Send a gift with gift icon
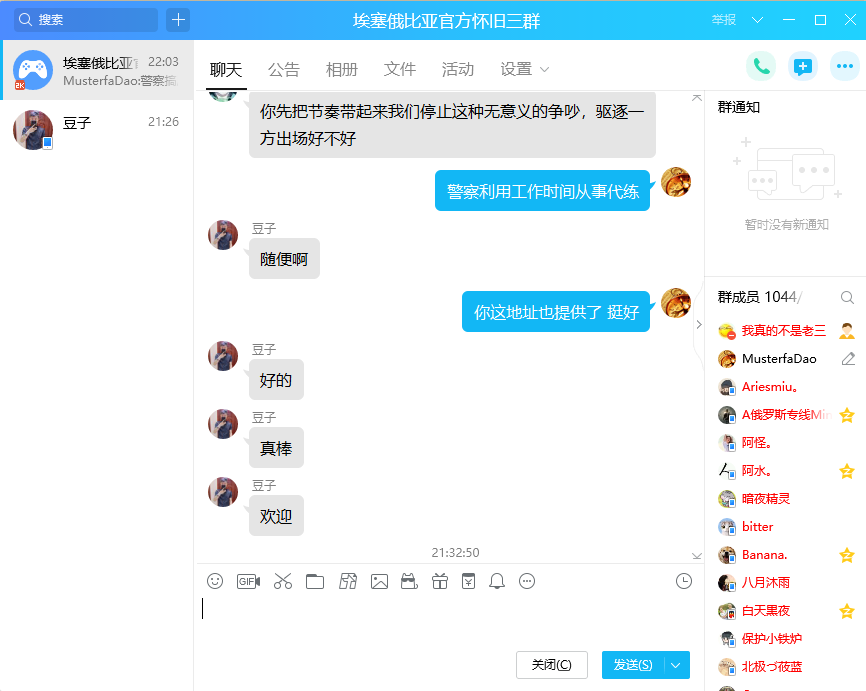 pyautogui.click(x=440, y=581)
